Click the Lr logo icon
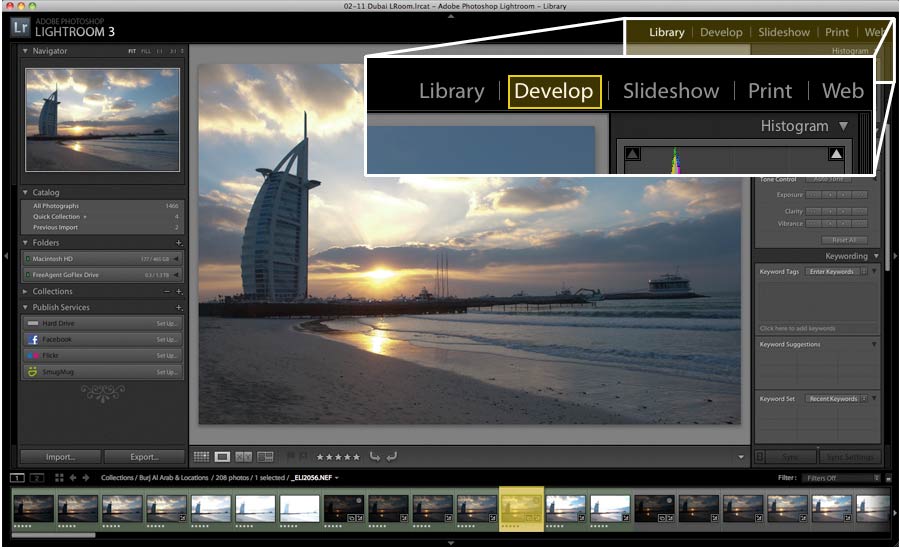This screenshot has width=900, height=549. pos(20,27)
